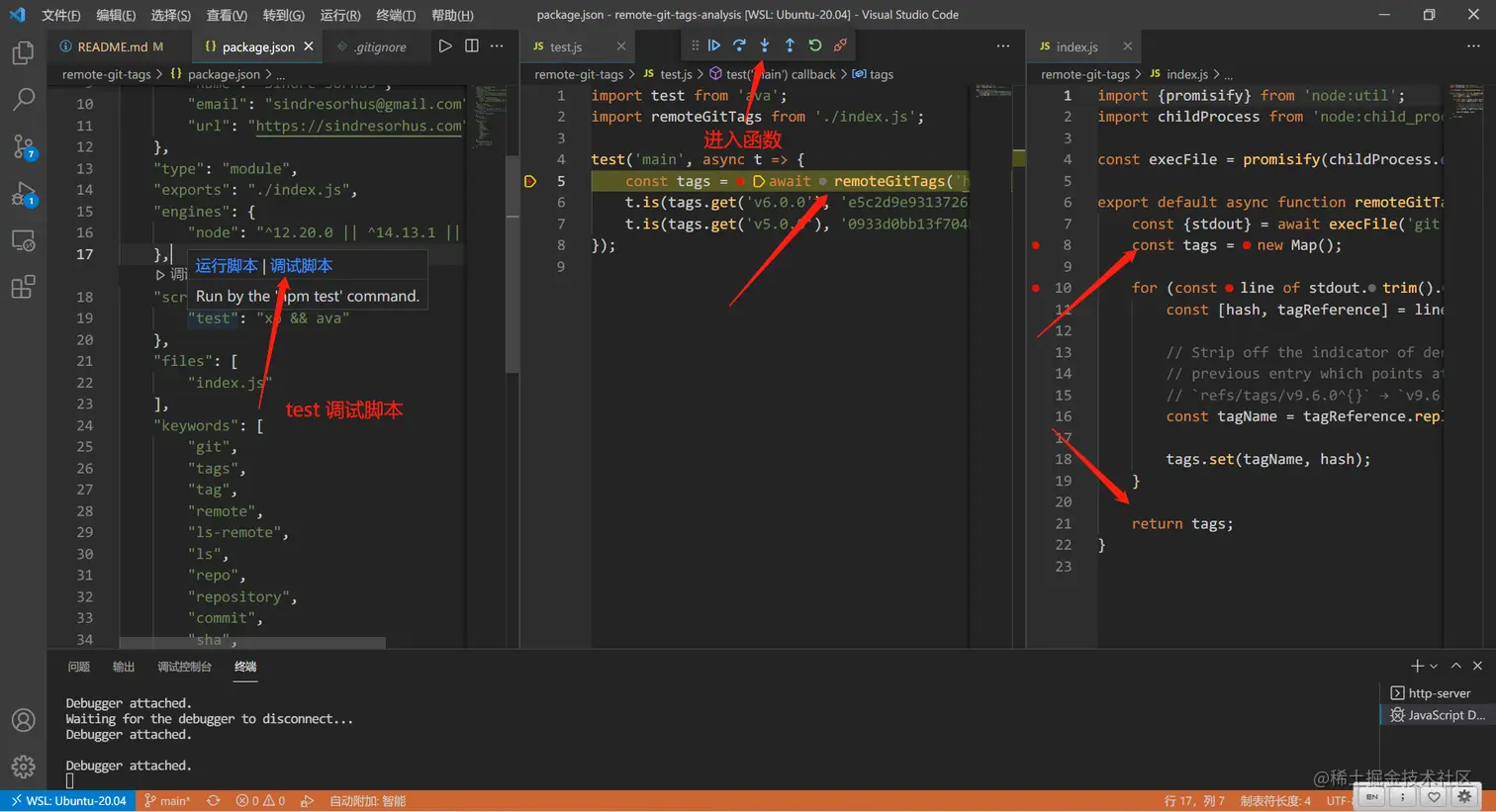Click the auto attach smart status item

click(367, 801)
